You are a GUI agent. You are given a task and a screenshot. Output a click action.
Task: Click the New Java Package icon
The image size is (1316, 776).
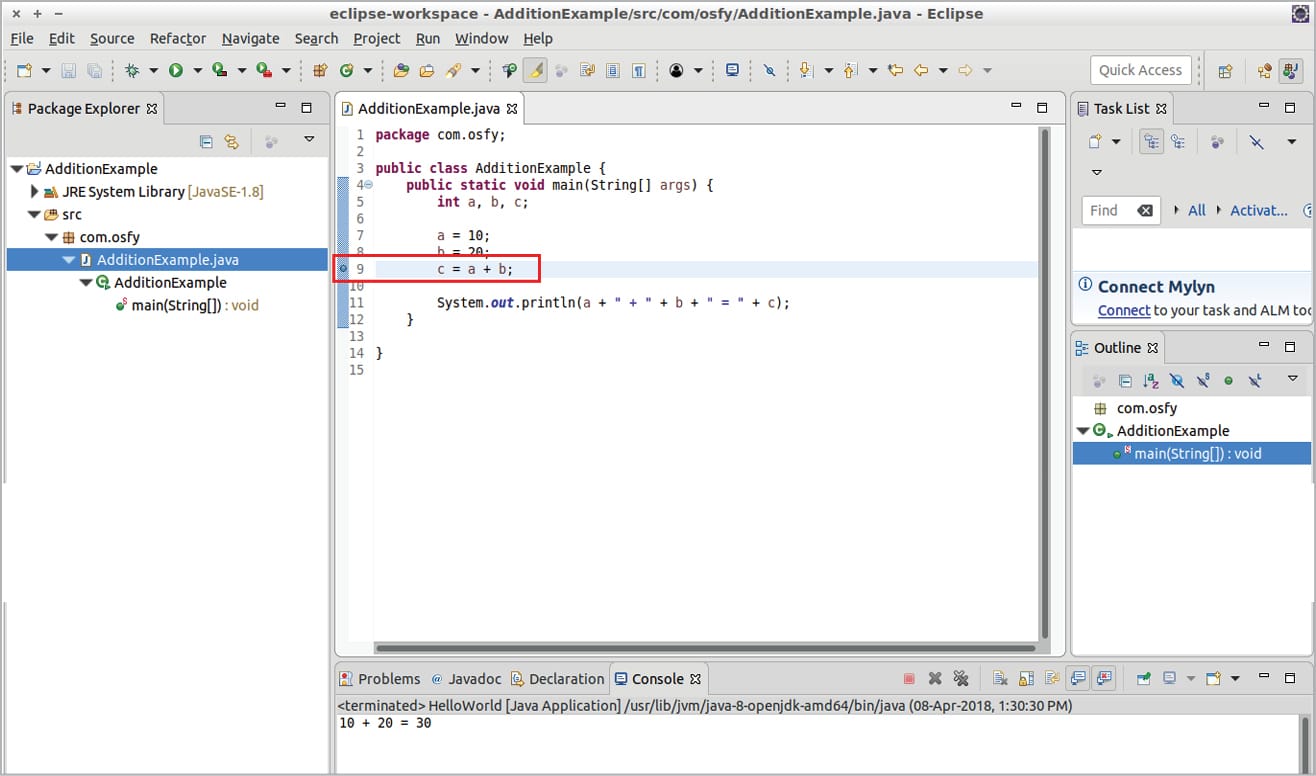320,70
